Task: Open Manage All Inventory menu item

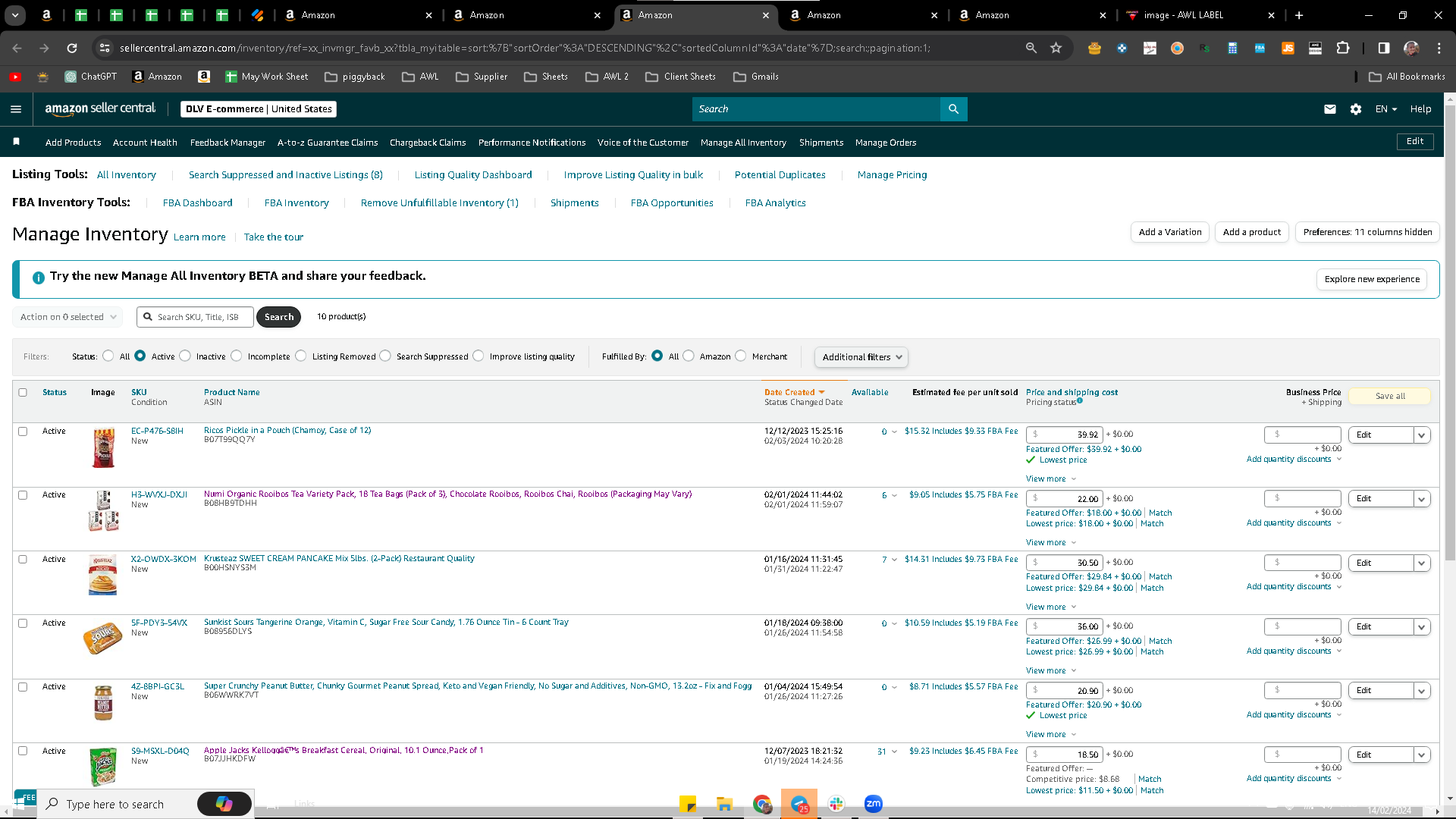Action: point(743,143)
